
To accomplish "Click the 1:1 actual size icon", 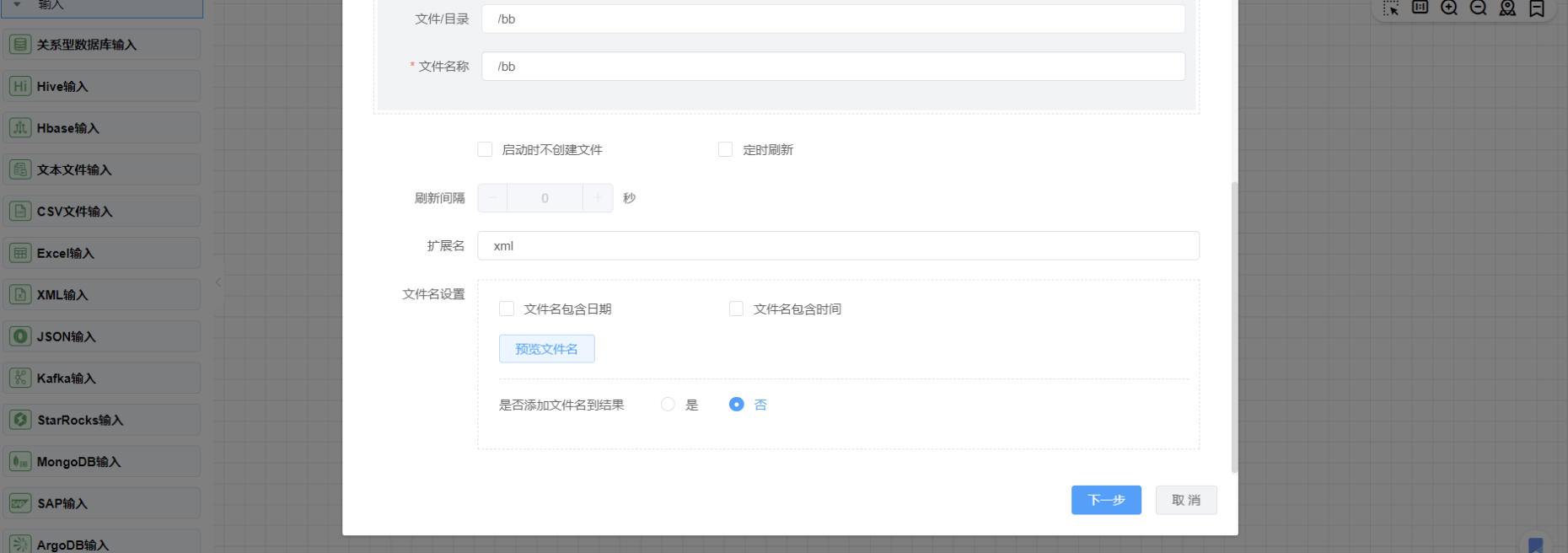I will click(x=1420, y=8).
